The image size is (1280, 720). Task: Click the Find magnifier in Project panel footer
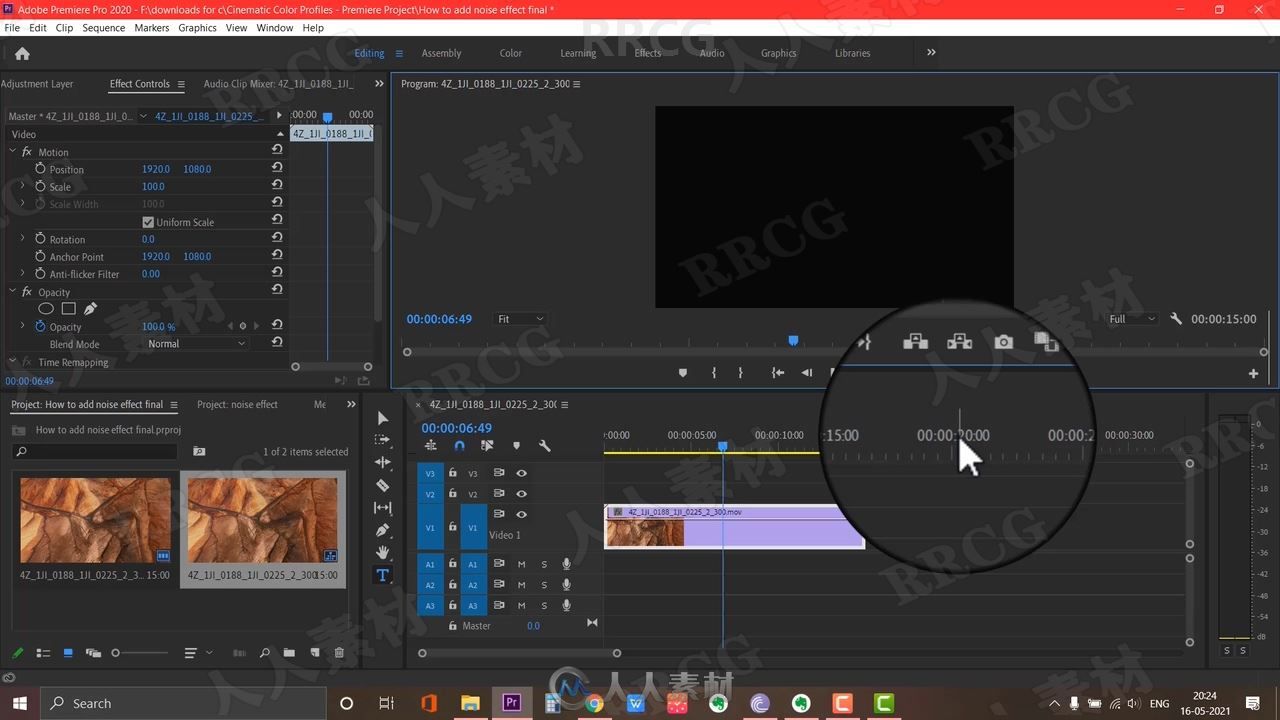point(265,653)
